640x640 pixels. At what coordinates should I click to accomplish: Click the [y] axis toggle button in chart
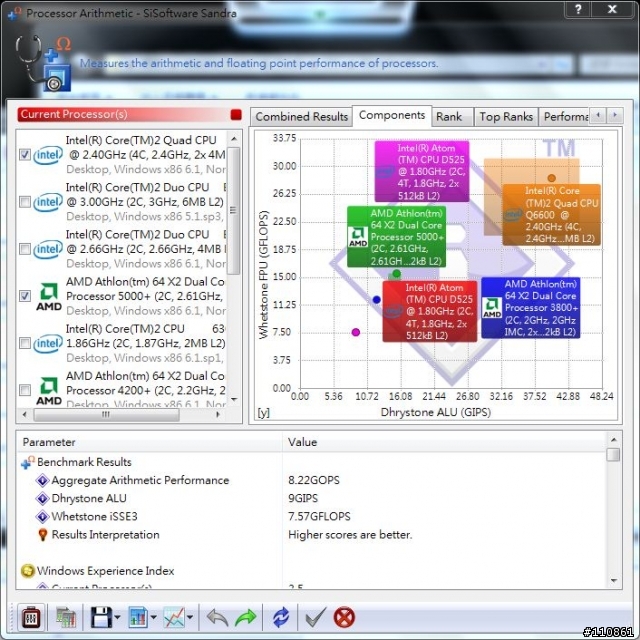coord(263,413)
